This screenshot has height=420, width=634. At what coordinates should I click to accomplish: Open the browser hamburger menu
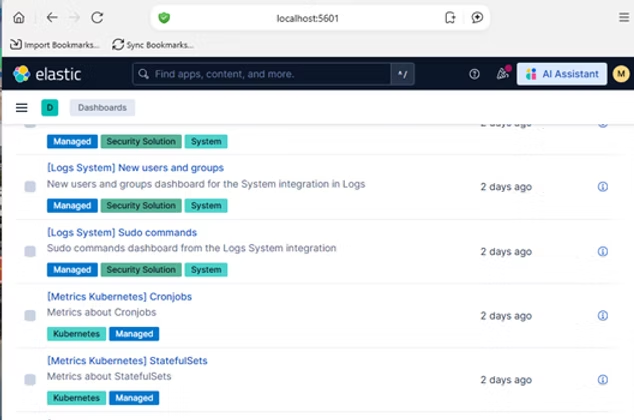(624, 17)
